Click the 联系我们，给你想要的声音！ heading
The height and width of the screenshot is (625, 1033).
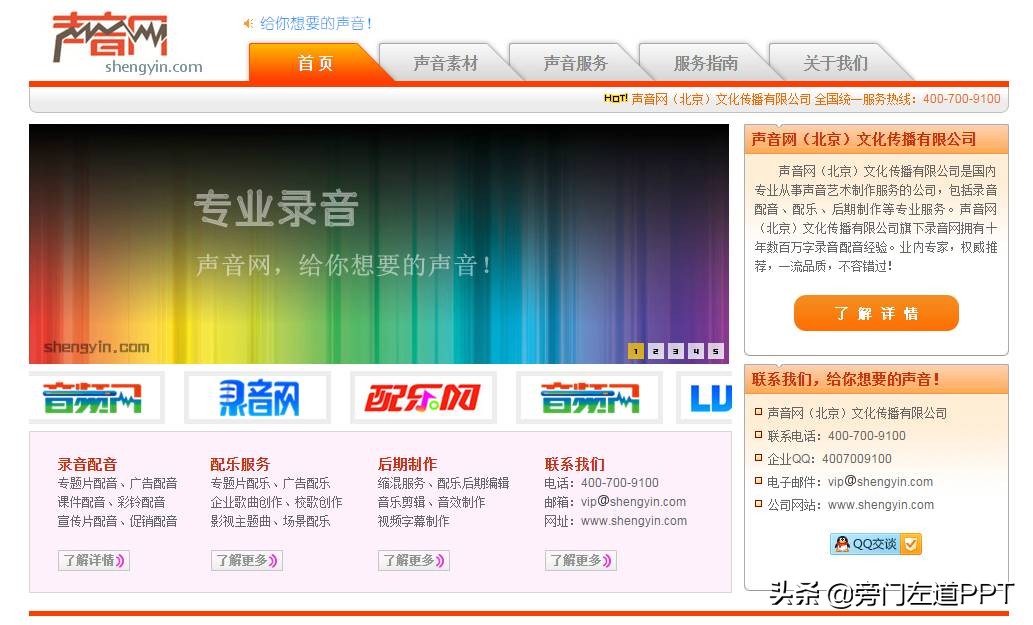click(845, 379)
